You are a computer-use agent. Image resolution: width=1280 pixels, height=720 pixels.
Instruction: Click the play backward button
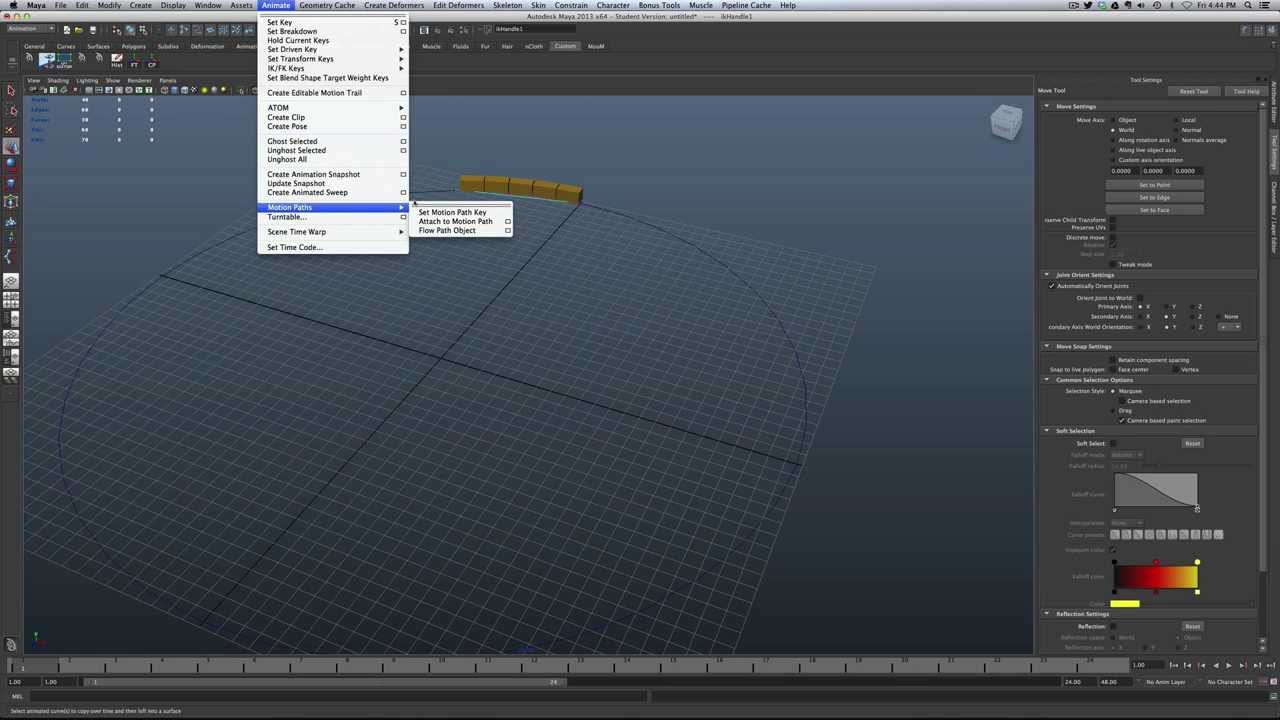(1216, 665)
